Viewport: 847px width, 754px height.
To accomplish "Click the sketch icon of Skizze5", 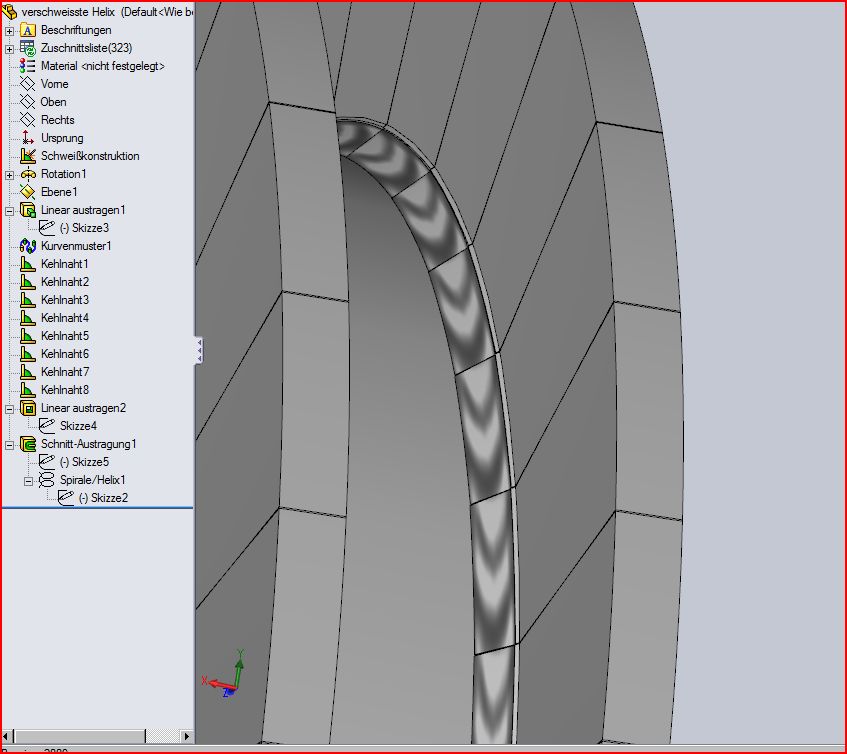I will pos(47,462).
